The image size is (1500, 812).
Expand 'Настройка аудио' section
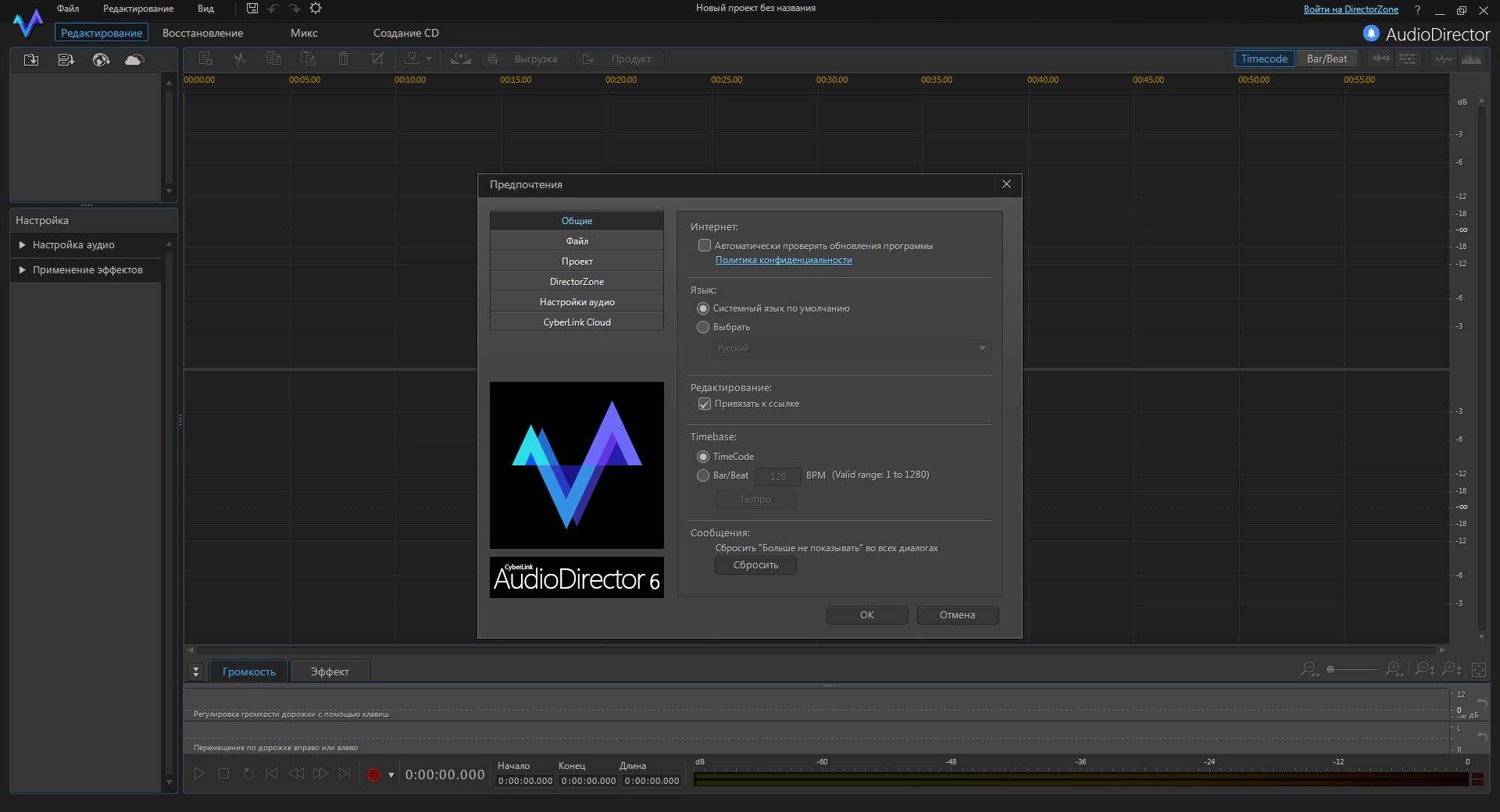click(23, 245)
